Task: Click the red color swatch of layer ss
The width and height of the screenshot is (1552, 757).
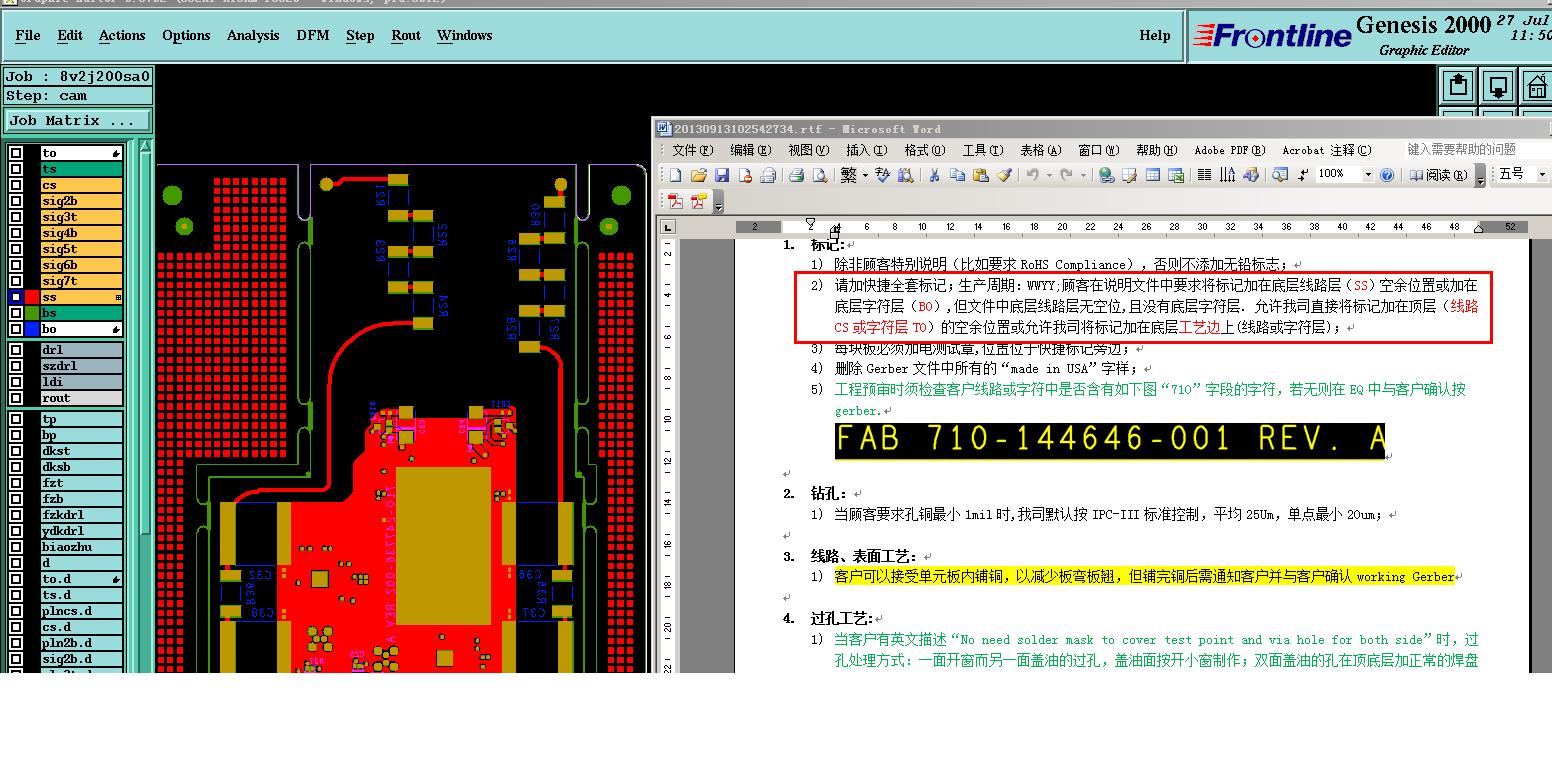Action: tap(32, 297)
